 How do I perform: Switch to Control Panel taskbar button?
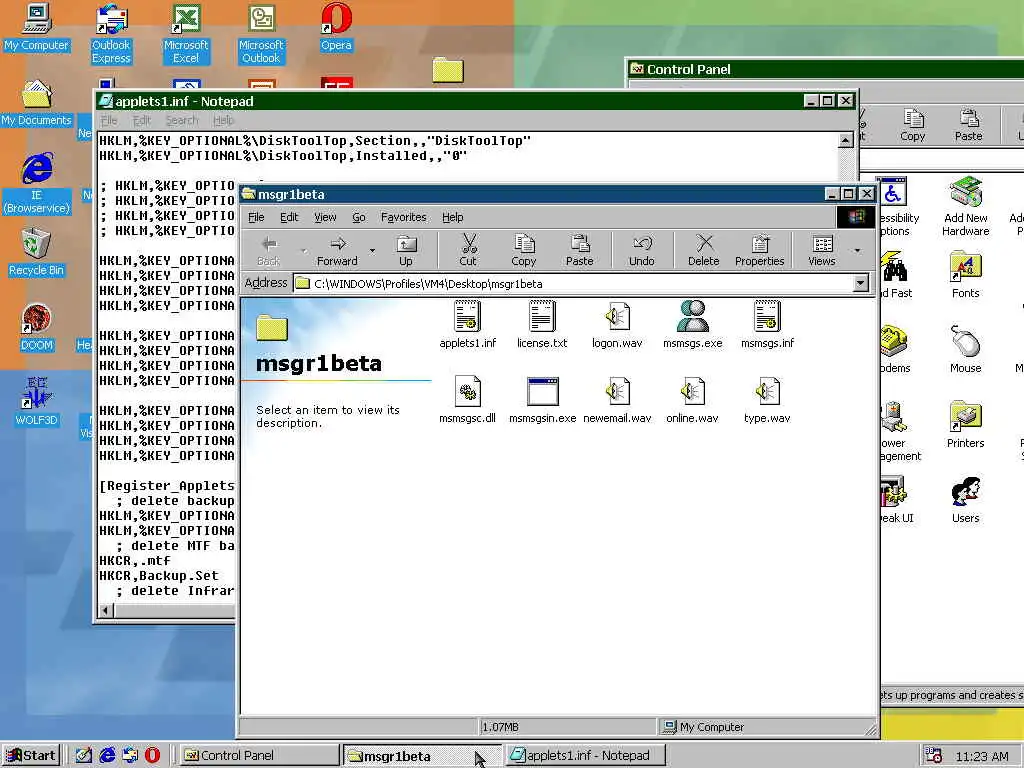(x=259, y=756)
